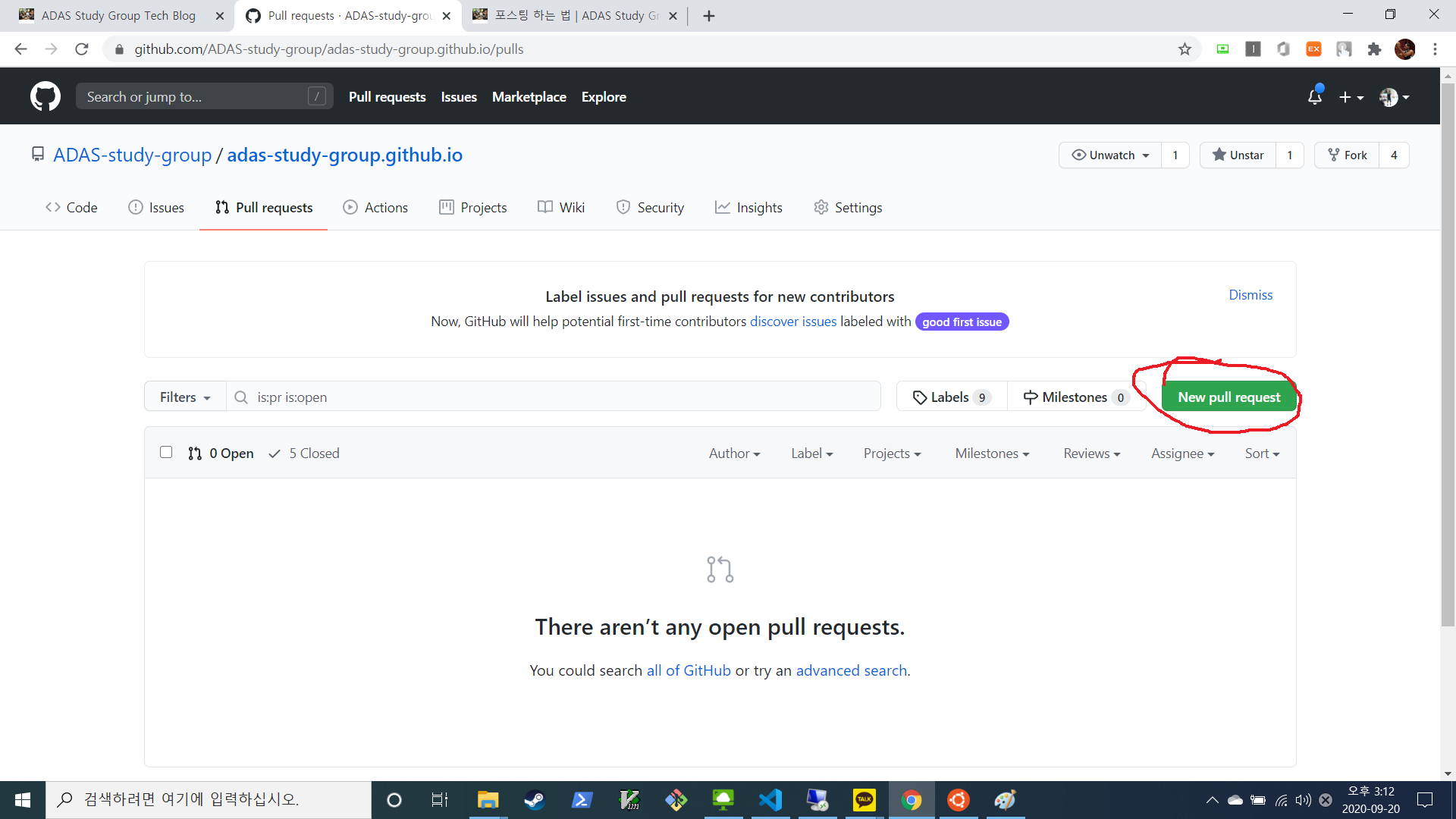1456x819 pixels.
Task: Click Chrome extensions puzzle icon
Action: pos(1374,49)
